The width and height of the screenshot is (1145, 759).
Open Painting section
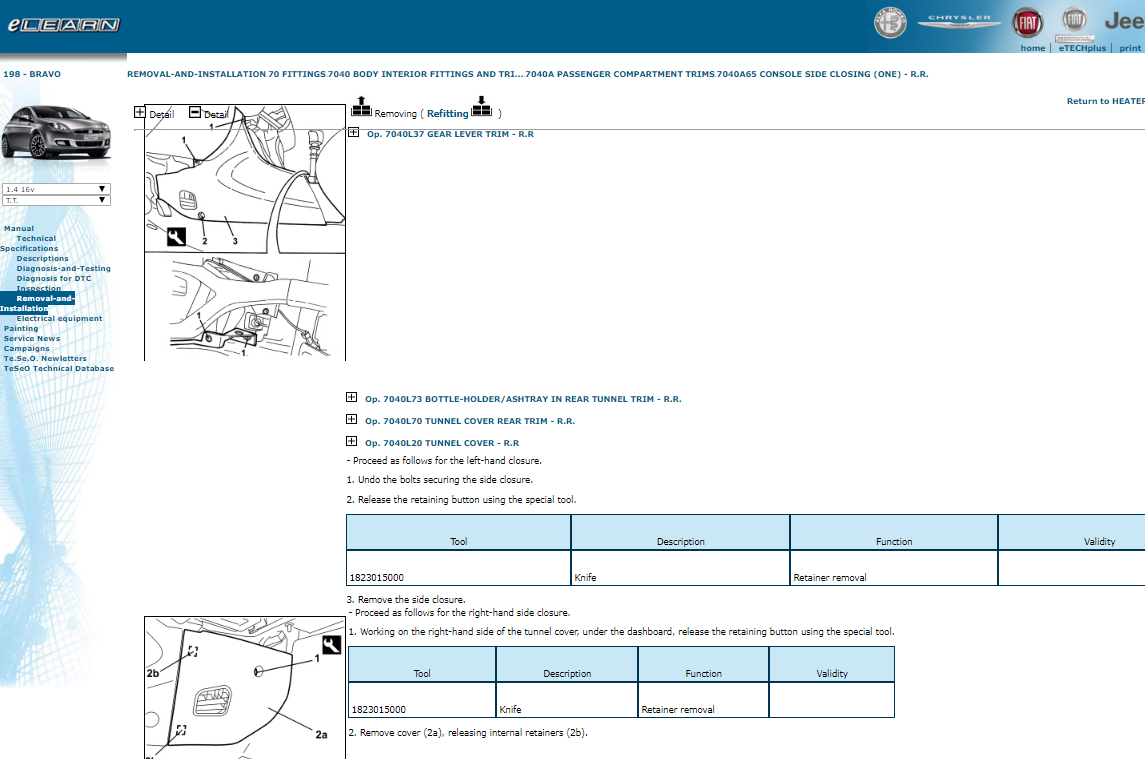[21, 329]
